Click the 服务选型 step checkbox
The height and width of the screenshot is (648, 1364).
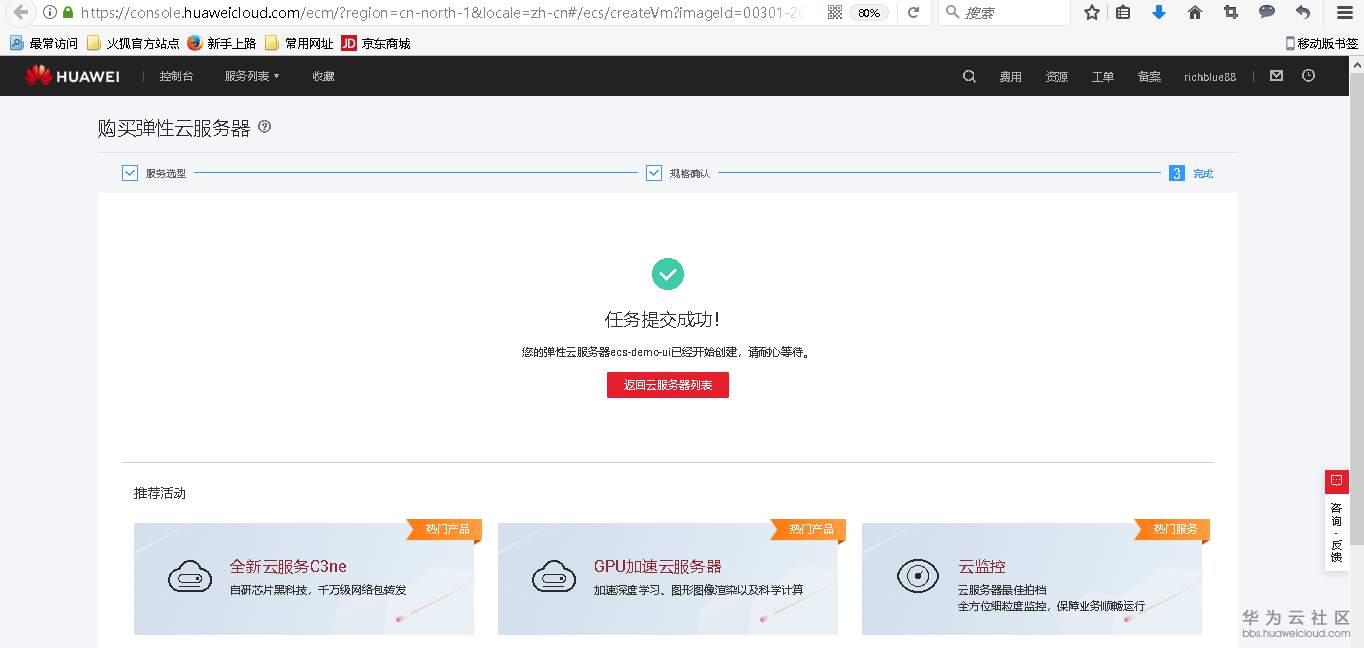tap(129, 172)
